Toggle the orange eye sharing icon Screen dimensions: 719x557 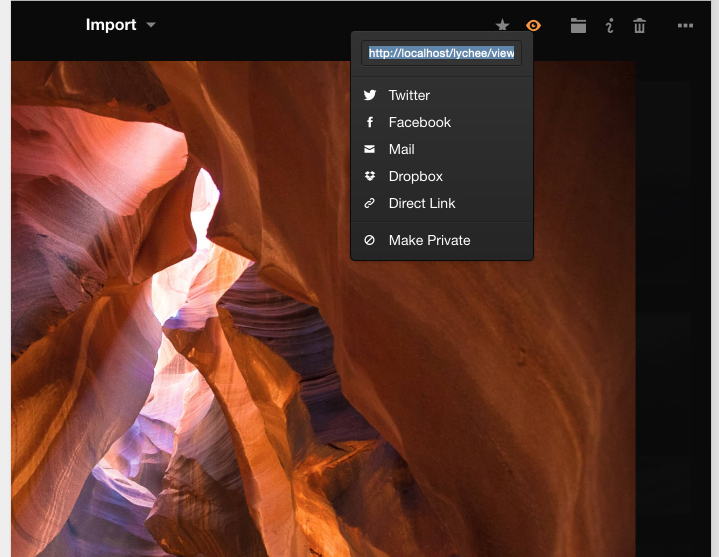[533, 26]
